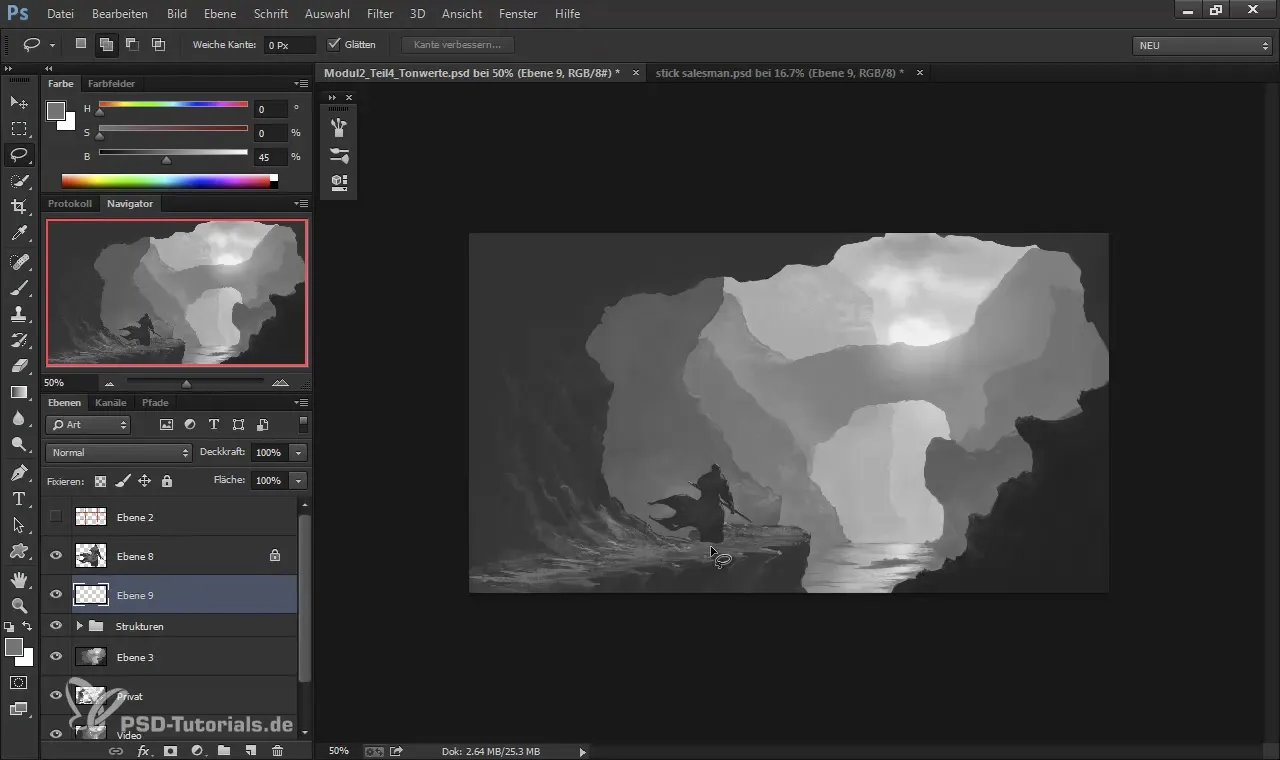Select the Rectangular Marquee tool
This screenshot has width=1280, height=760.
(18, 128)
